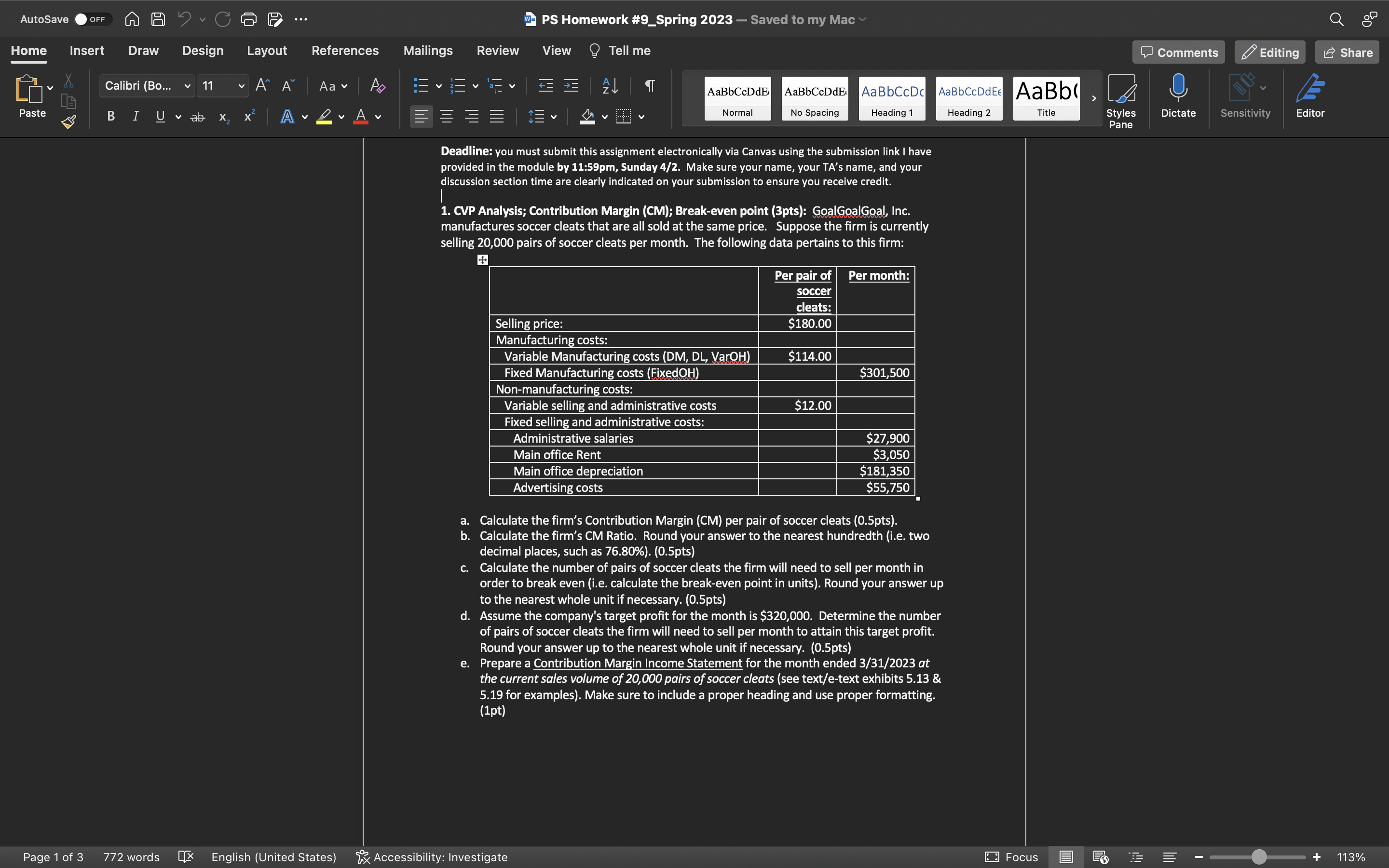Apply yellow text highlight

click(x=323, y=117)
